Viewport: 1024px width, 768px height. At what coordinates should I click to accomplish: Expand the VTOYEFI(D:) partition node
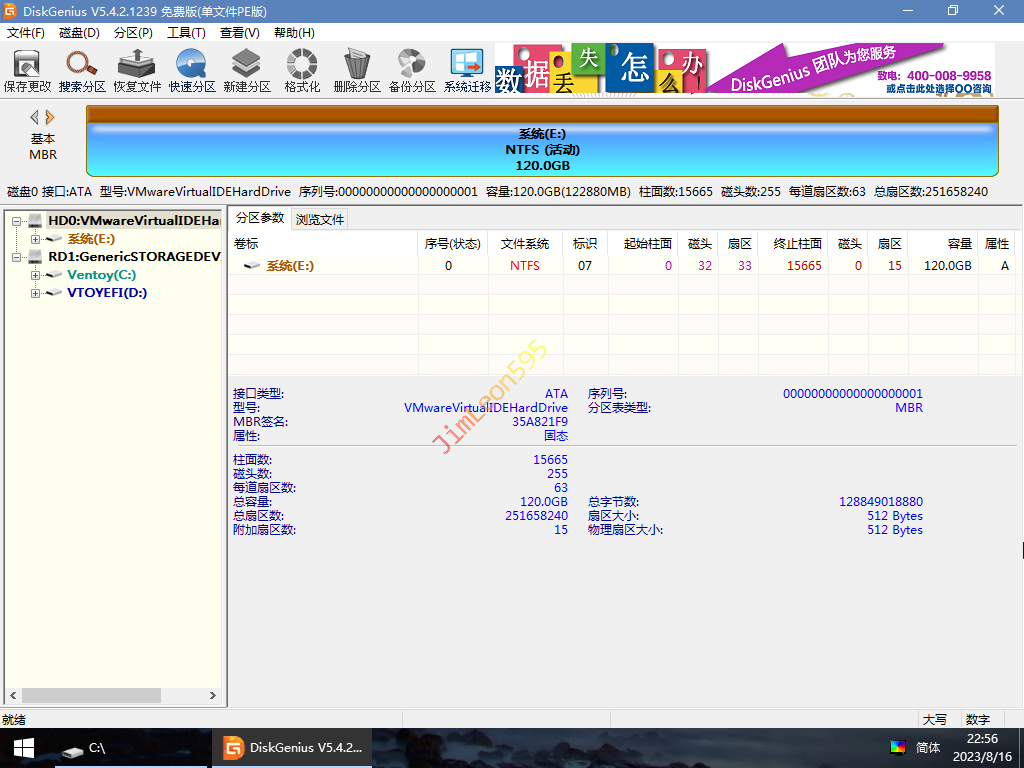[x=36, y=293]
